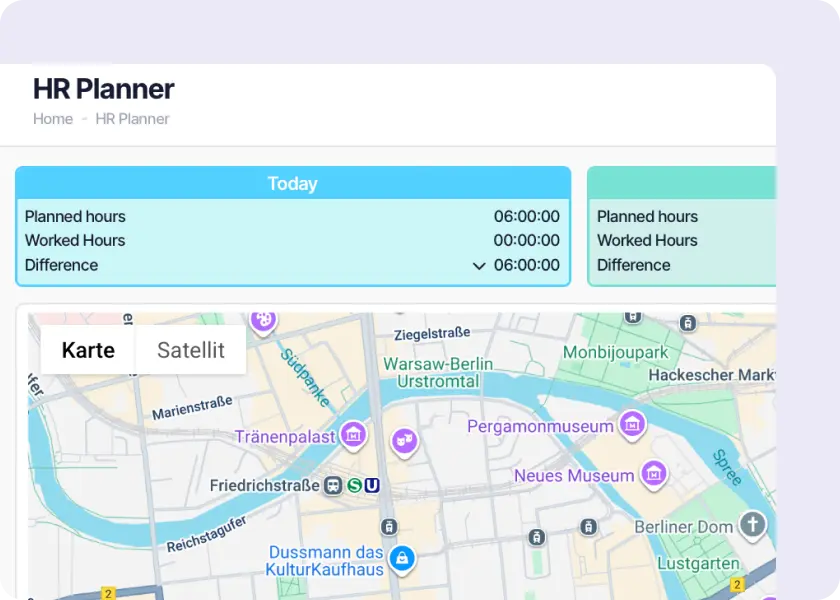Open the Lustgarten map label
The image size is (840, 600).
point(698,564)
